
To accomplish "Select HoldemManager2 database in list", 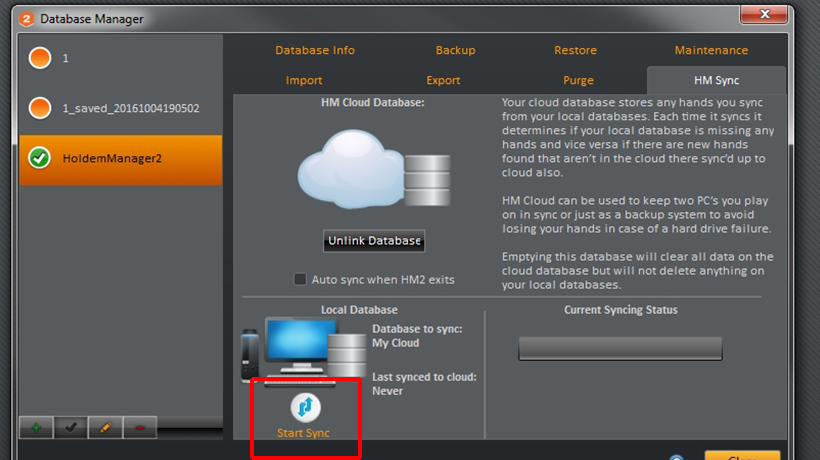I will pos(121,159).
